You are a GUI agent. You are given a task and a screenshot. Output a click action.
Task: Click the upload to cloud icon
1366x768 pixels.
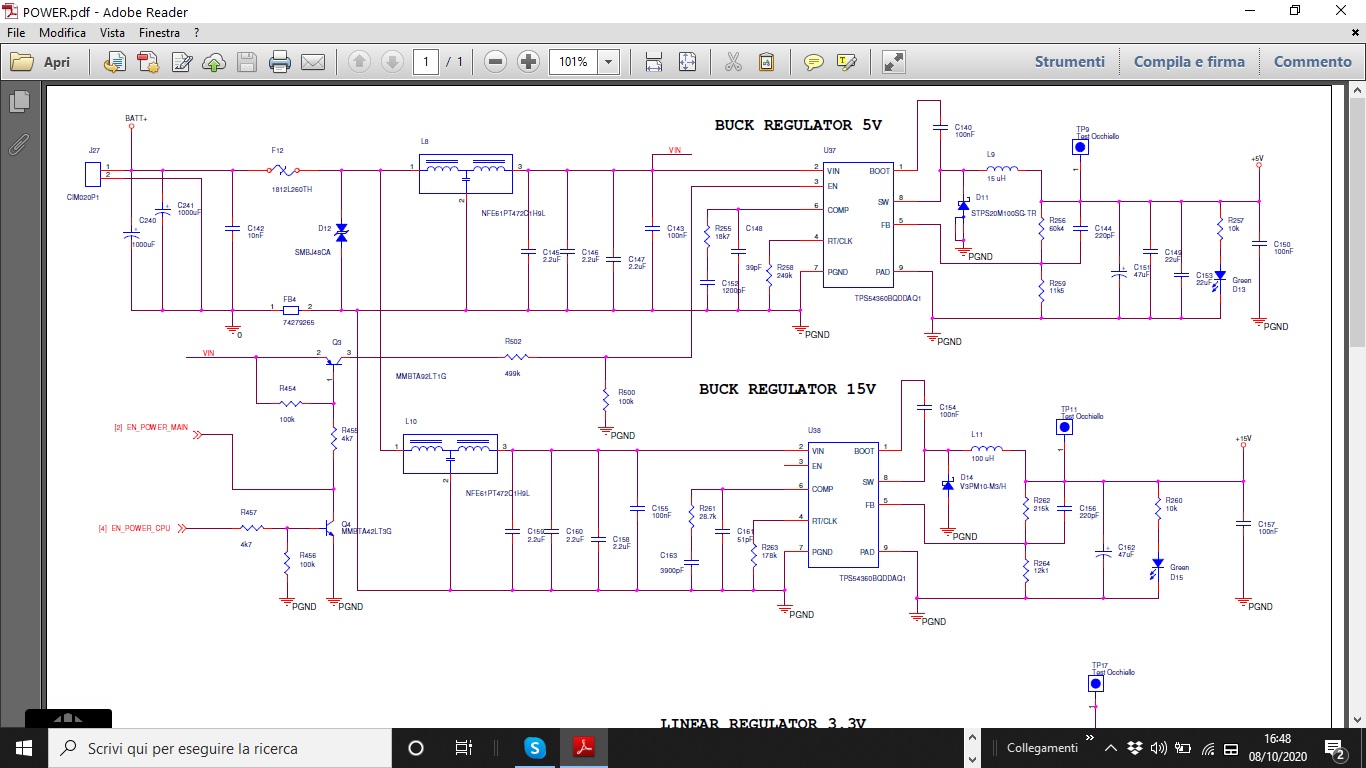(x=214, y=62)
